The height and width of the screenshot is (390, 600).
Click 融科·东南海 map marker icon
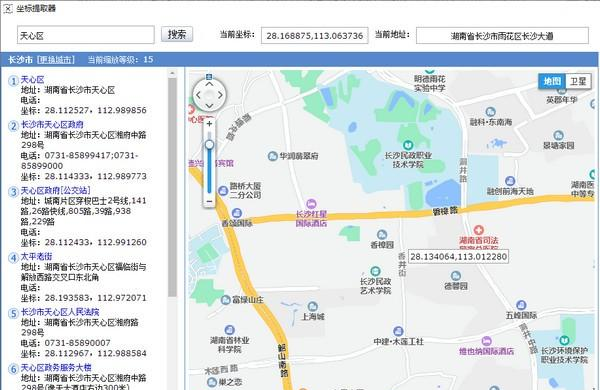(x=491, y=112)
